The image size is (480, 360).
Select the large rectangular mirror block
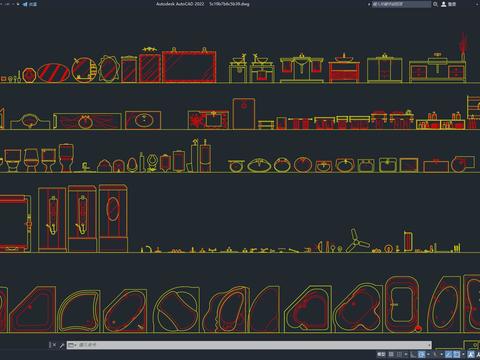tap(189, 66)
